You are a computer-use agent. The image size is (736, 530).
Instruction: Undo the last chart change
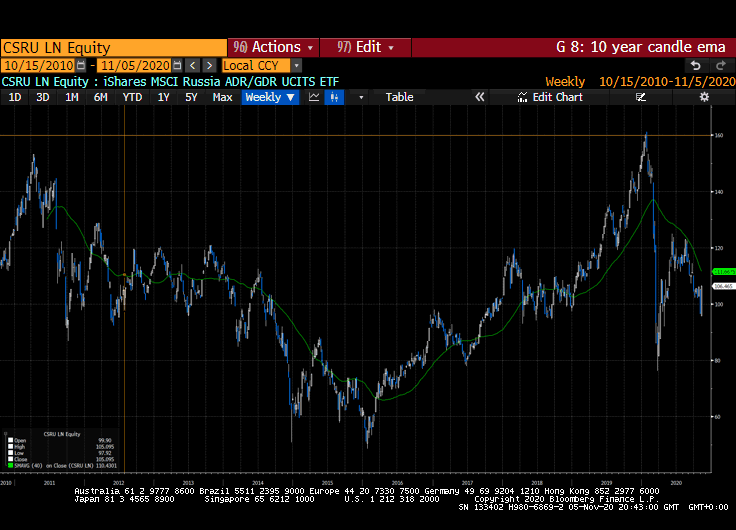point(696,65)
